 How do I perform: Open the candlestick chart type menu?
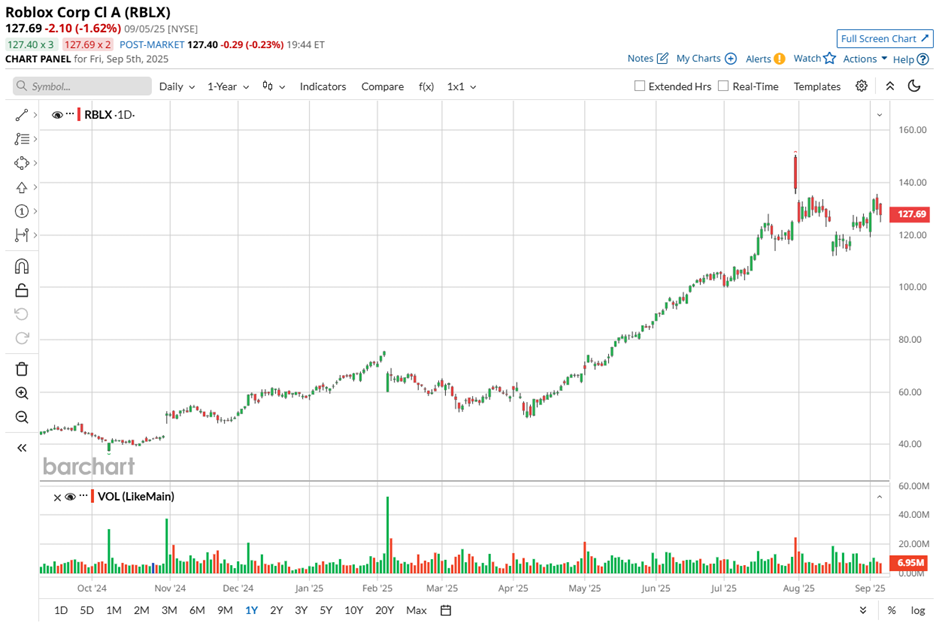coord(273,87)
